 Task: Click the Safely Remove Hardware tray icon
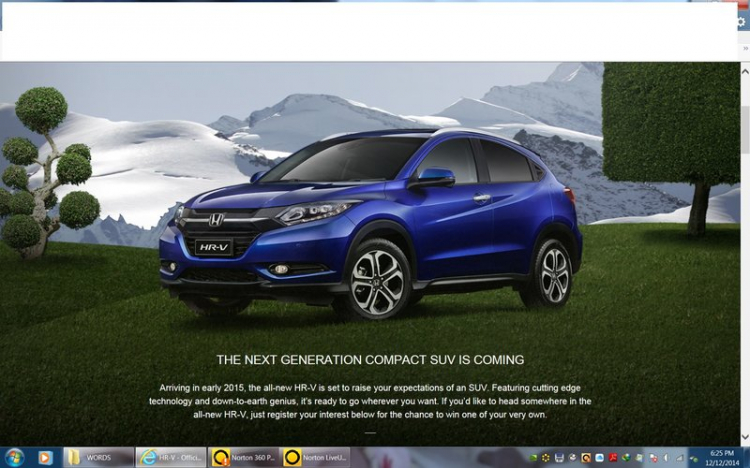(x=694, y=459)
